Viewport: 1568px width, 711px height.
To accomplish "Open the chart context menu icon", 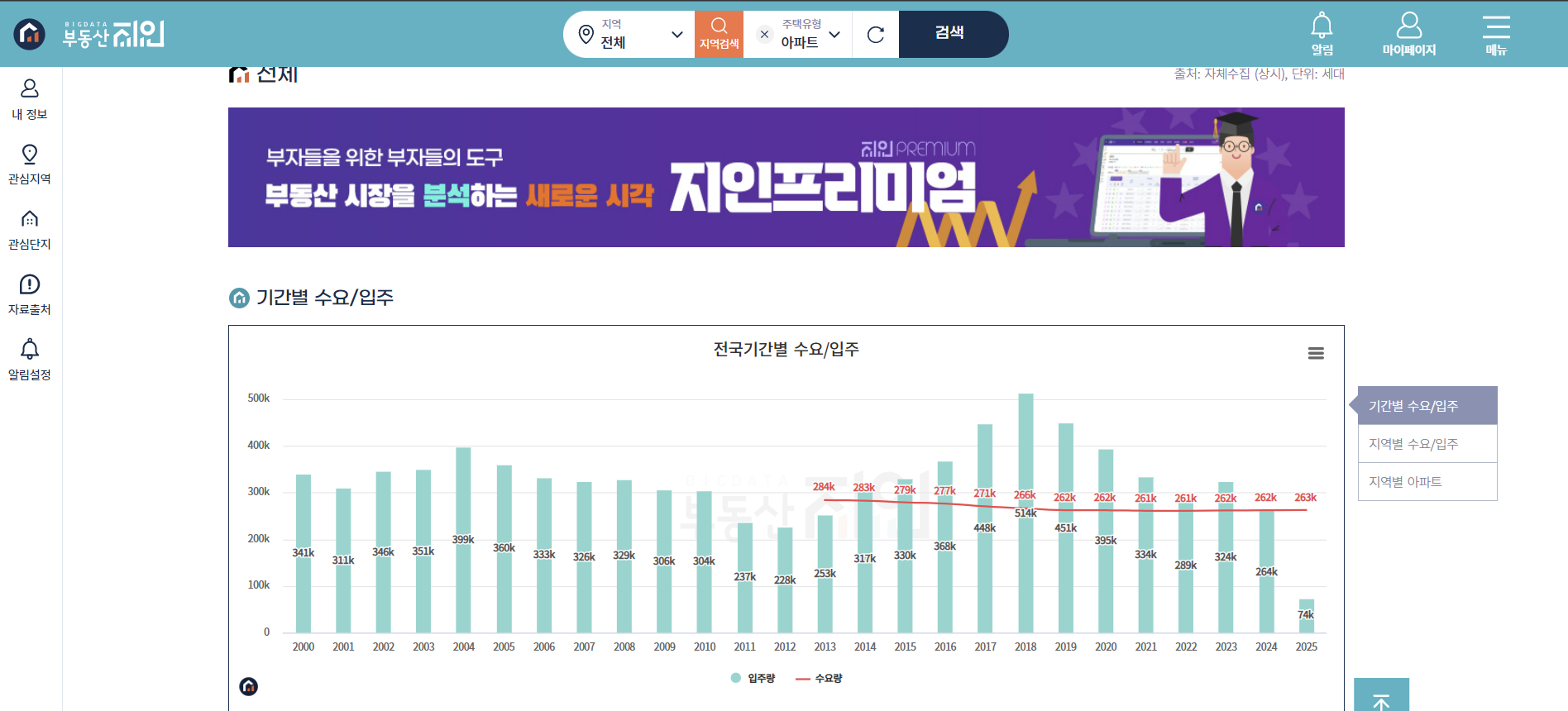I will tap(1316, 354).
